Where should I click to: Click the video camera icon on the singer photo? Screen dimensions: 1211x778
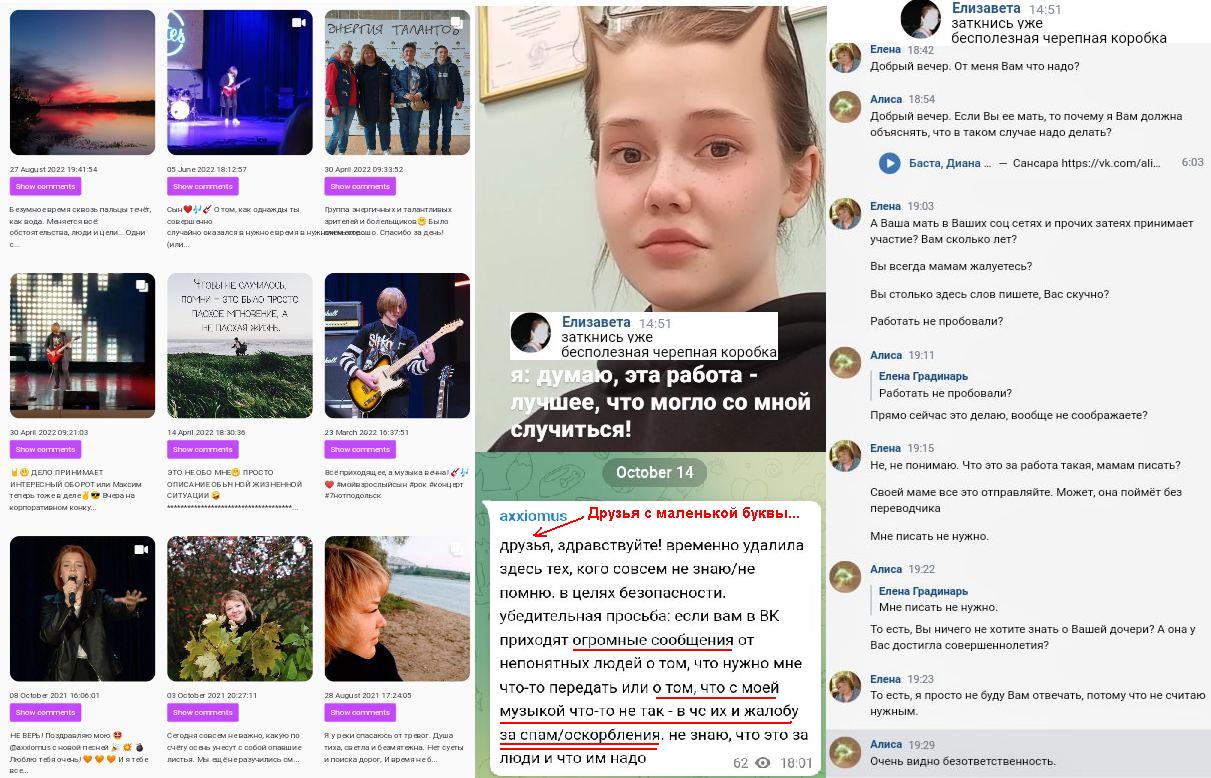141,549
